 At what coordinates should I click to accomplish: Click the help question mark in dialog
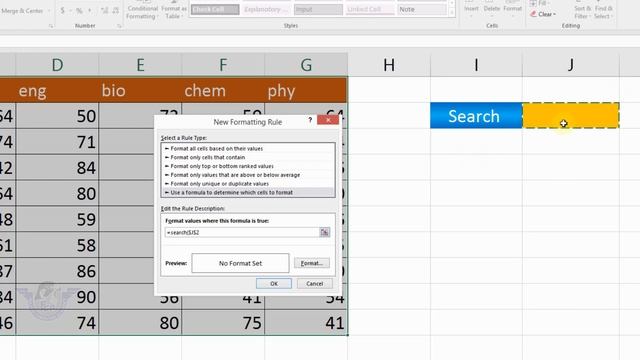click(x=310, y=120)
